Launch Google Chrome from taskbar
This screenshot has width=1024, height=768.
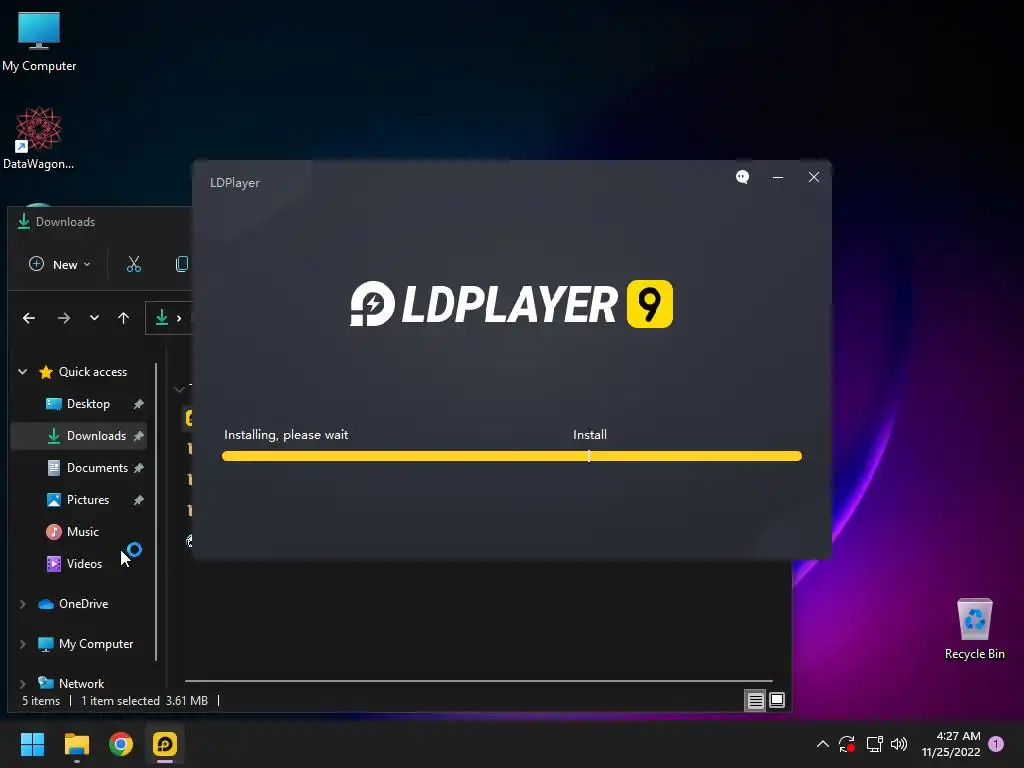[121, 744]
